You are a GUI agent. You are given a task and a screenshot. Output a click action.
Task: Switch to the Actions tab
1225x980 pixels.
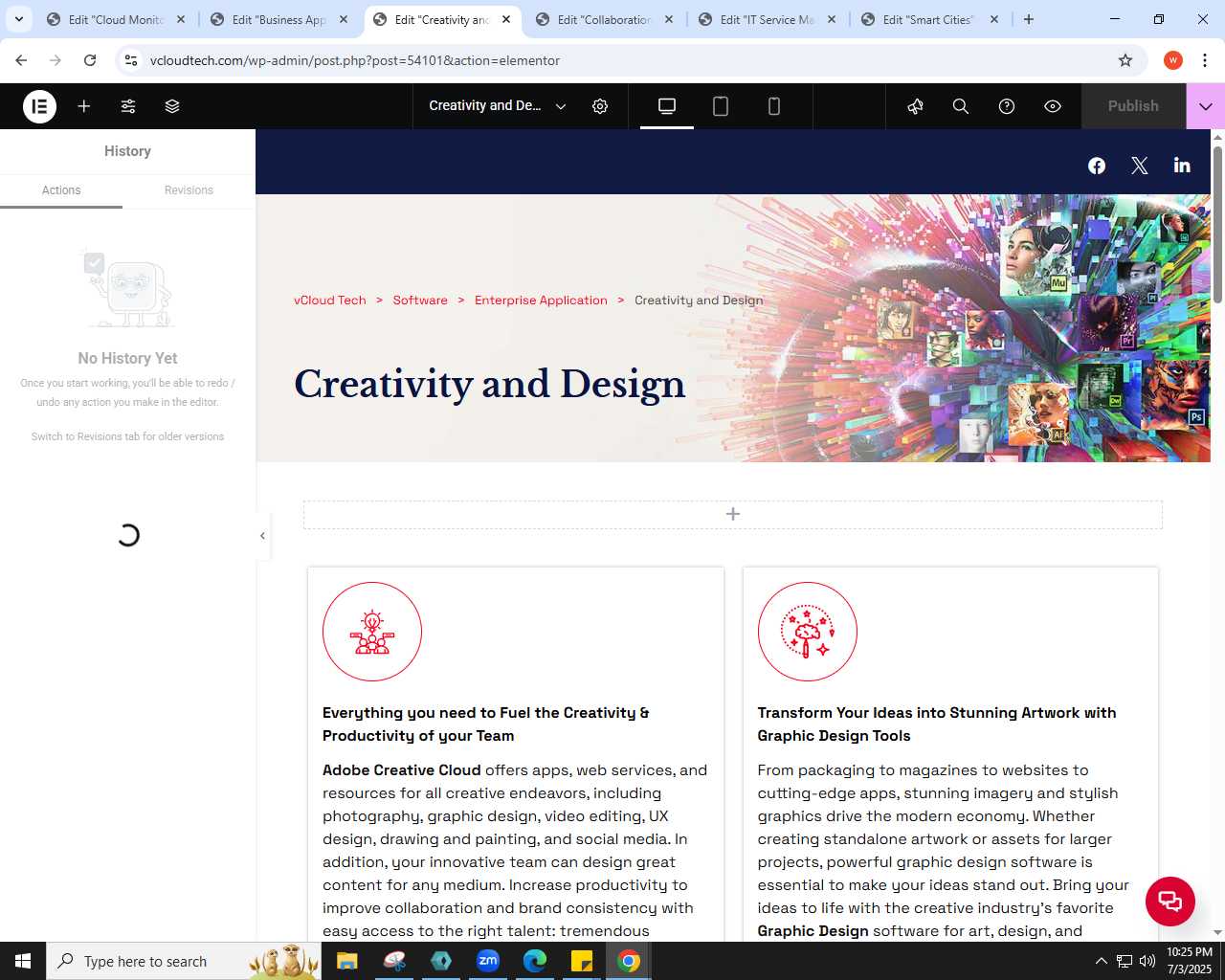point(61,190)
